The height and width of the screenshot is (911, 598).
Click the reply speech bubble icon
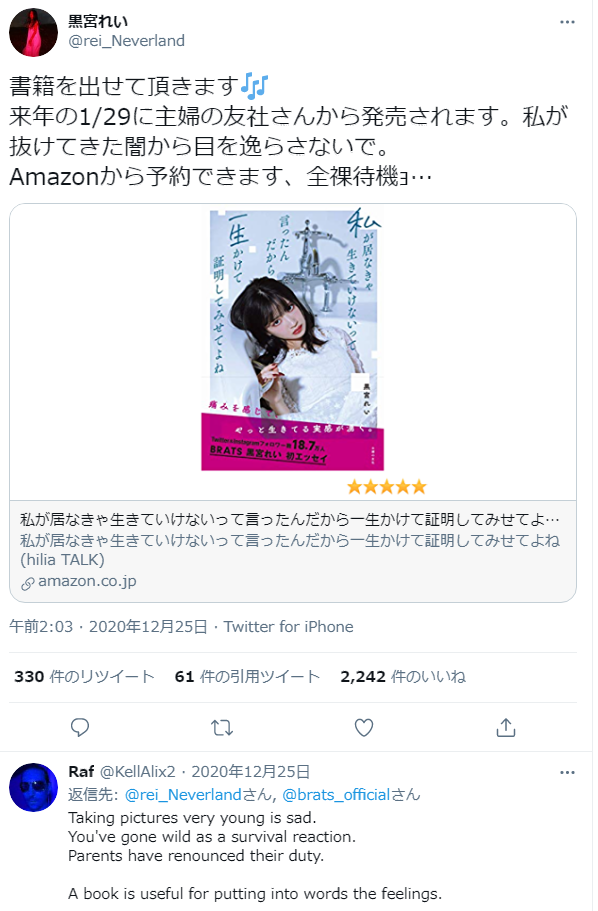[80, 727]
